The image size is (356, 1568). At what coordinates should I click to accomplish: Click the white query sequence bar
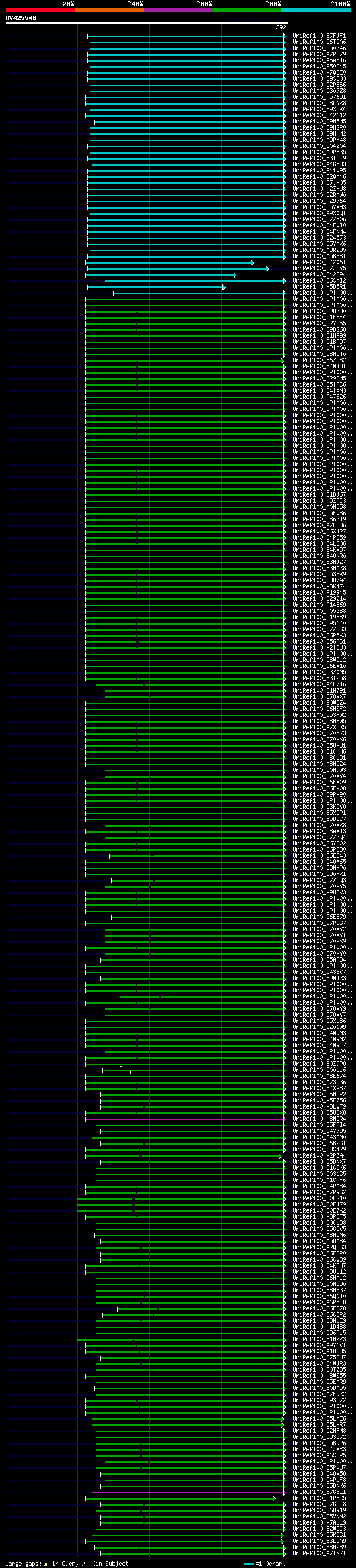click(x=147, y=22)
